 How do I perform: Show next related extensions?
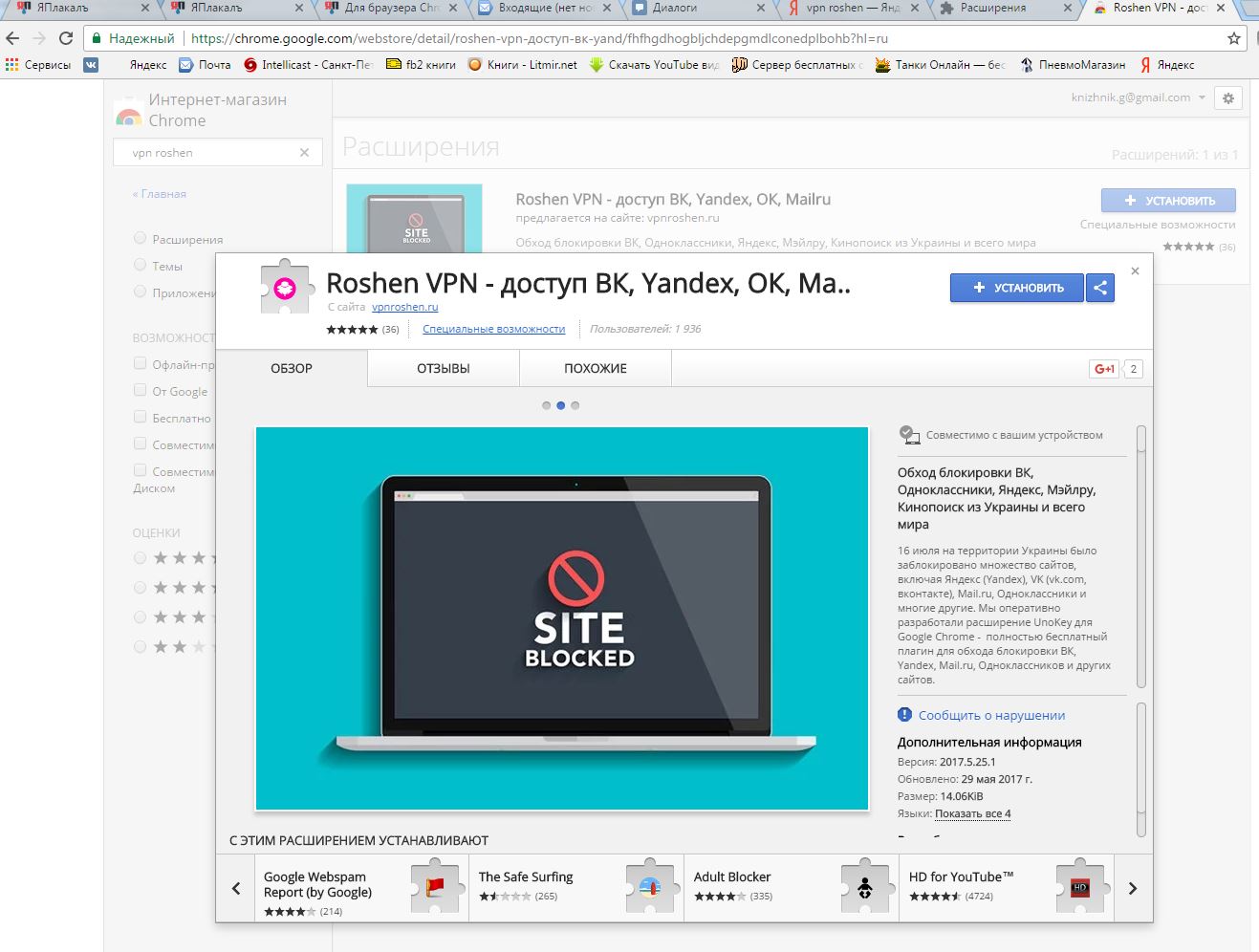pyautogui.click(x=1133, y=888)
